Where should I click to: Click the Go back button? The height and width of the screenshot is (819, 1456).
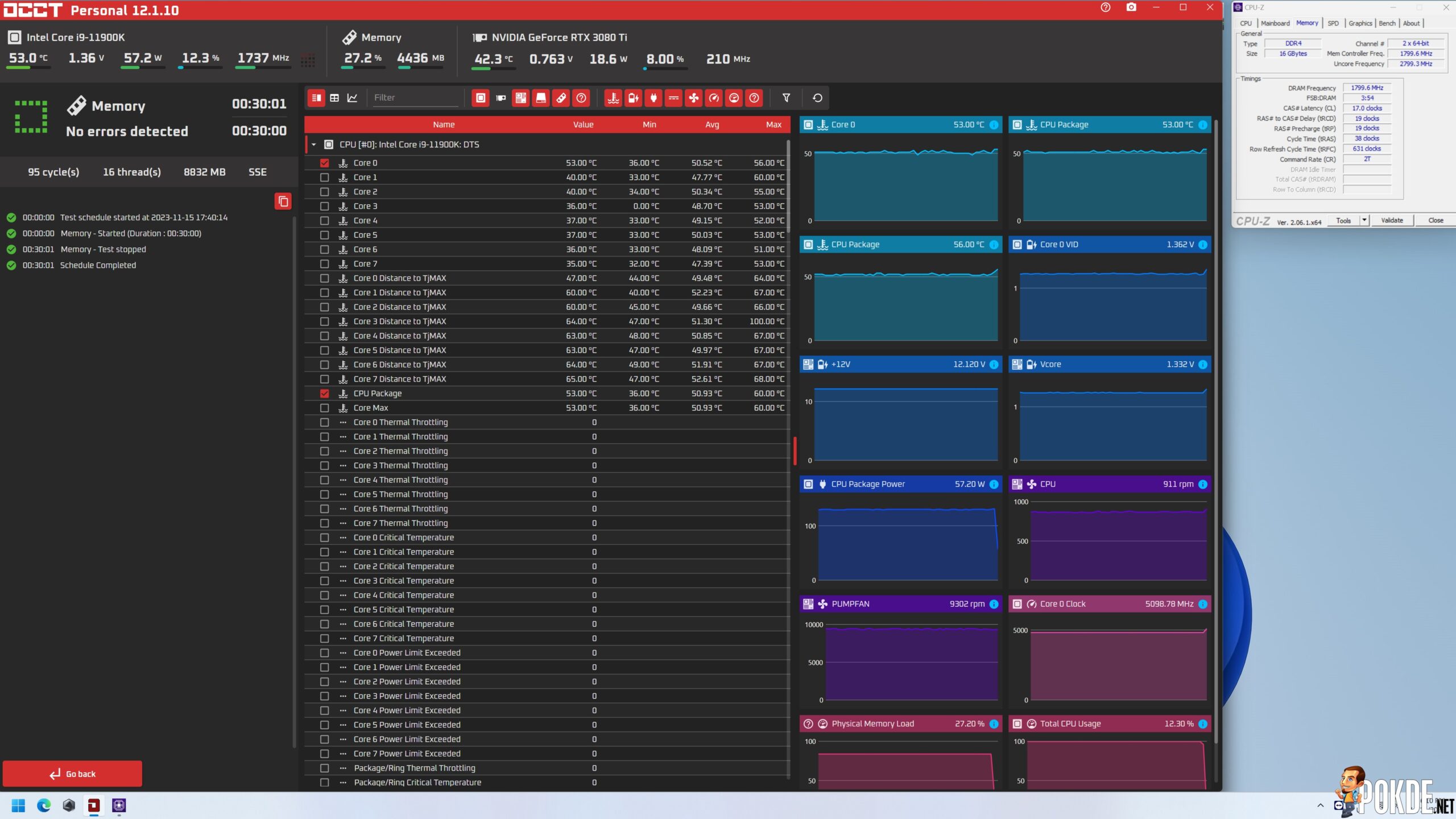(72, 774)
